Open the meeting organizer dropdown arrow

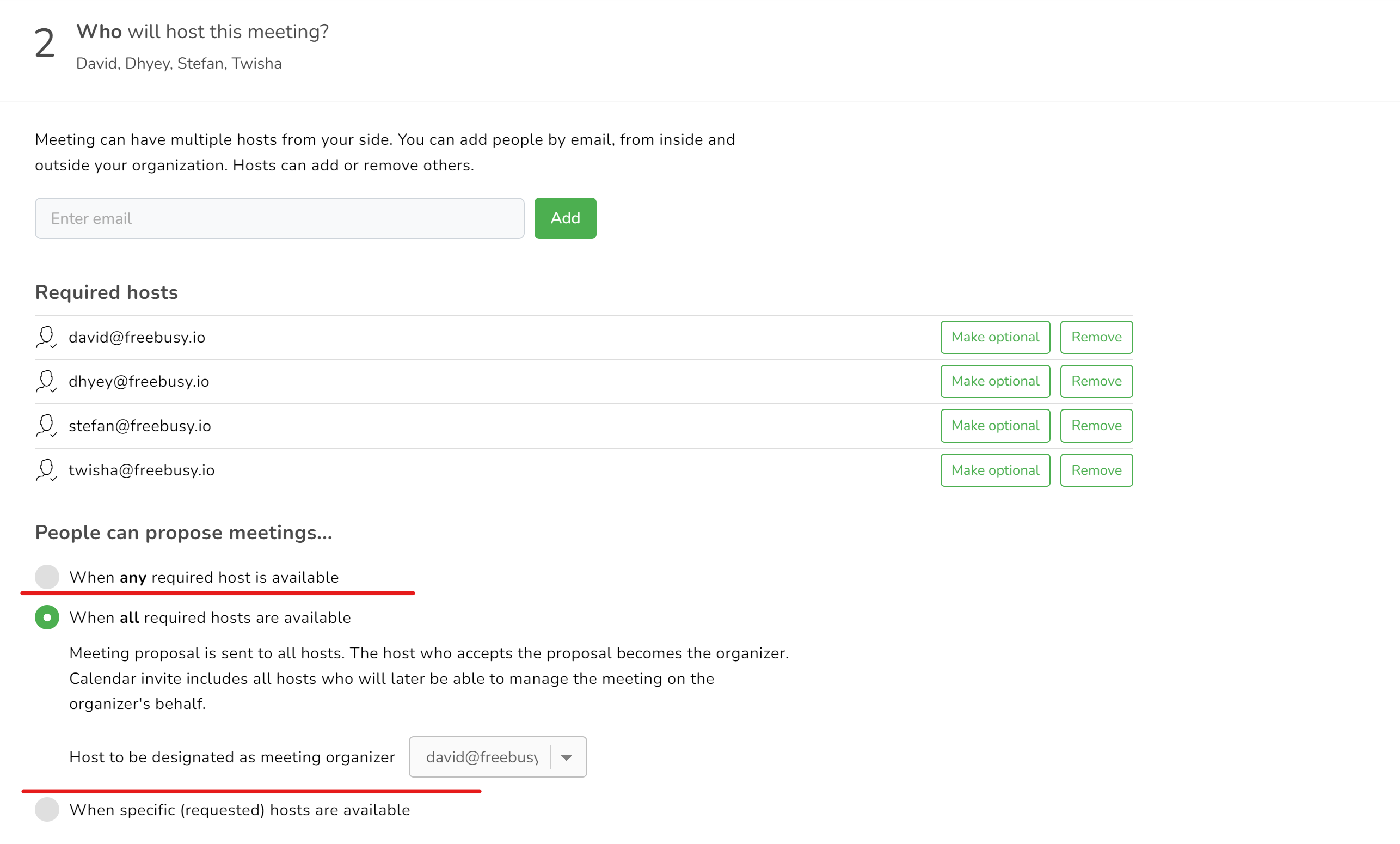(x=567, y=757)
